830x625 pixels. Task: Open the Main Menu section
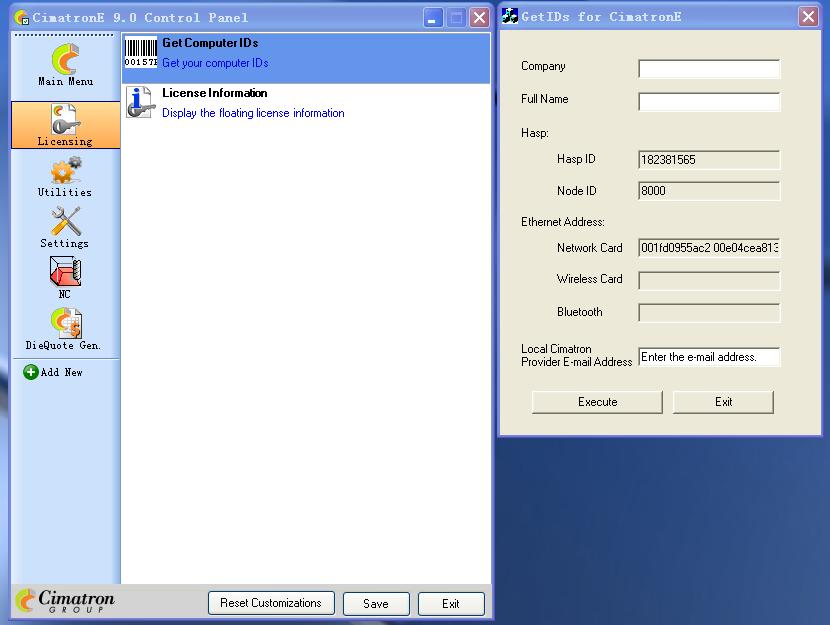[65, 64]
